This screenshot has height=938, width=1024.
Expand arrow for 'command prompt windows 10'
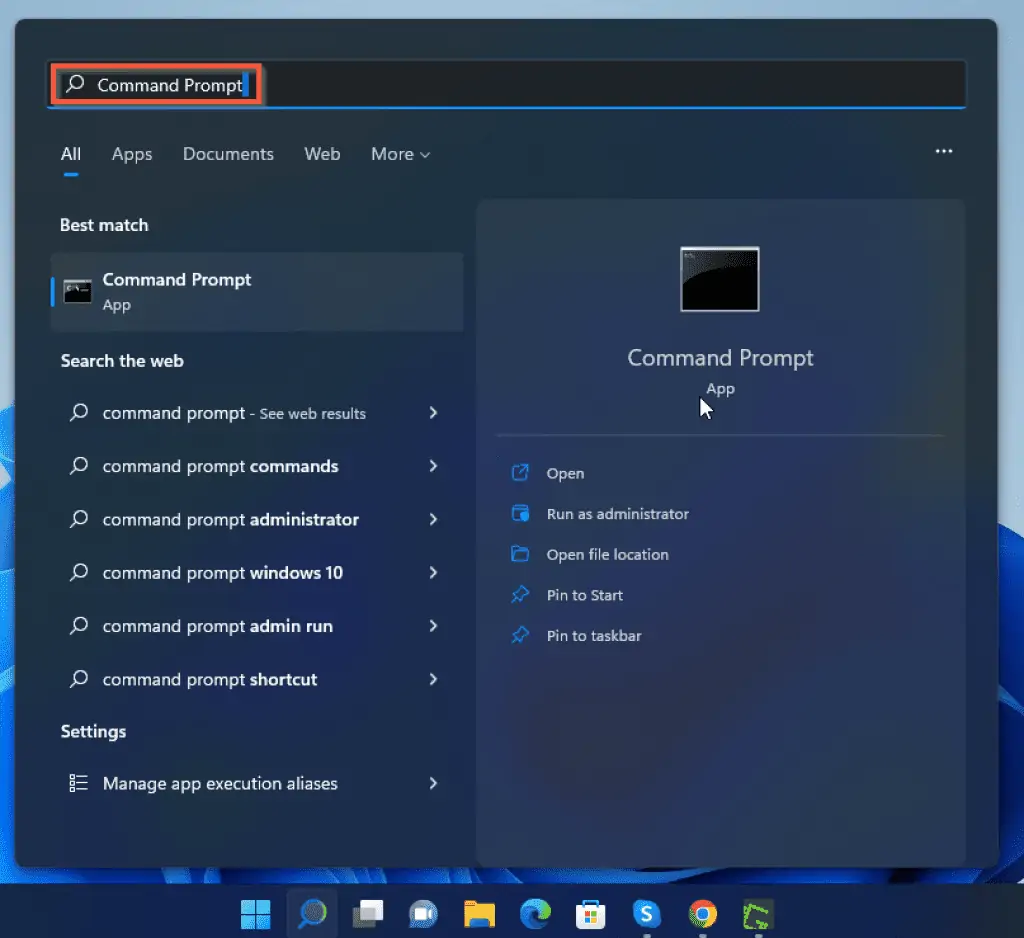[433, 573]
